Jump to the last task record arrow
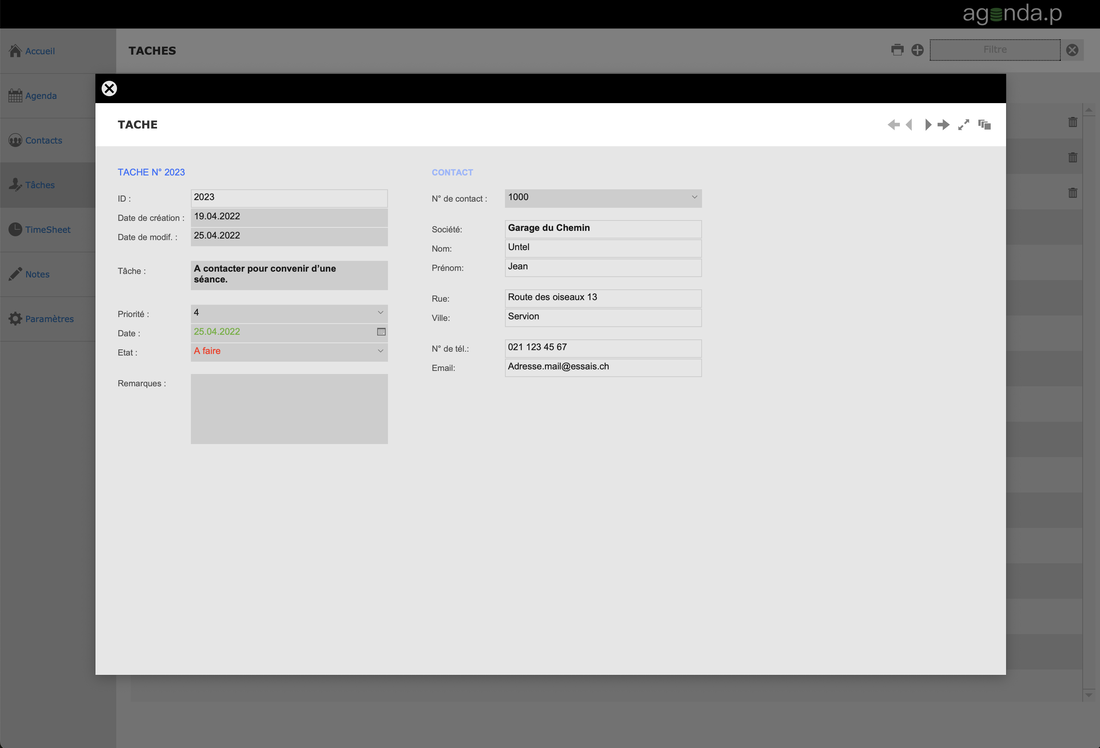The height and width of the screenshot is (748, 1100). coord(944,125)
